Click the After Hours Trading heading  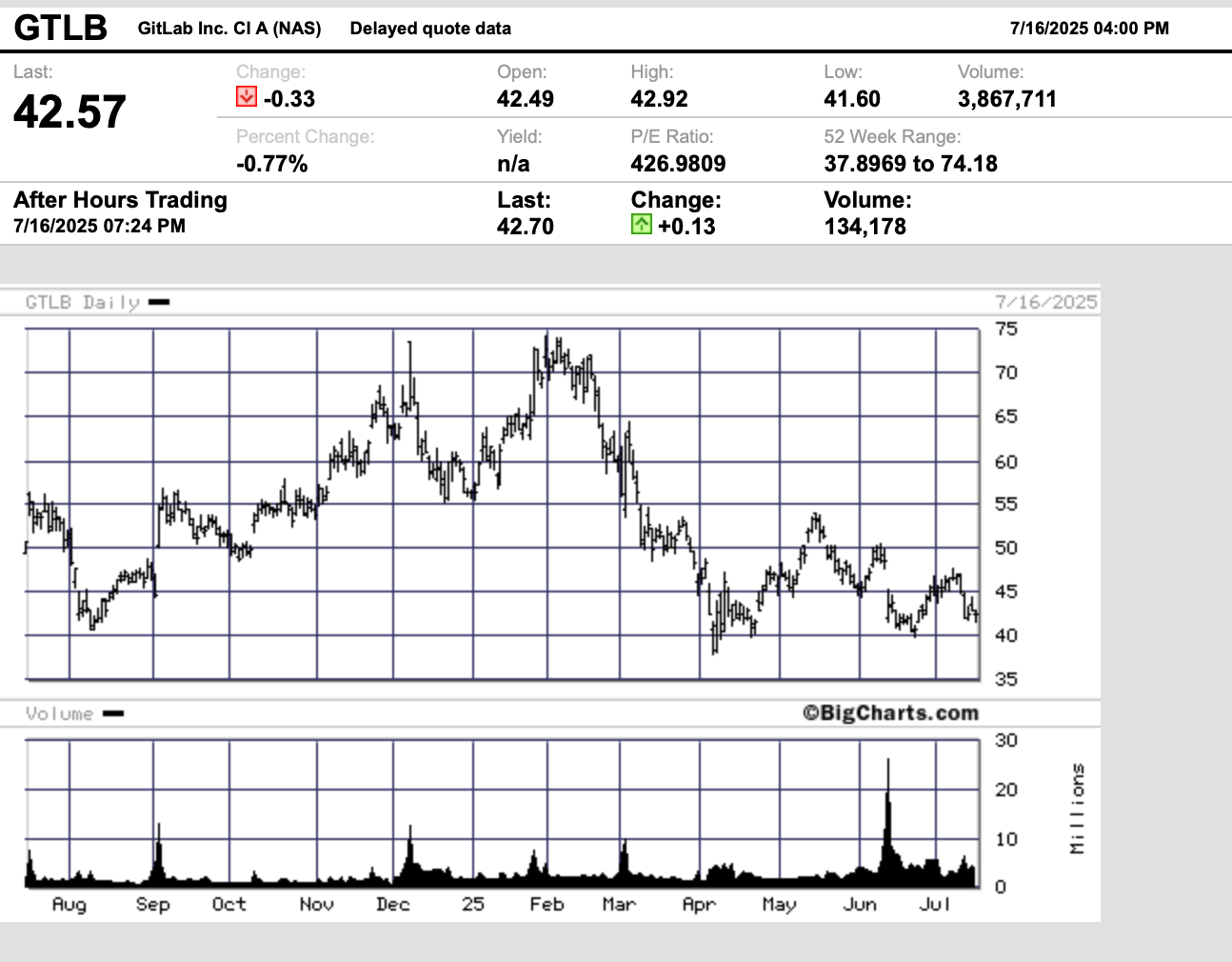point(121,200)
